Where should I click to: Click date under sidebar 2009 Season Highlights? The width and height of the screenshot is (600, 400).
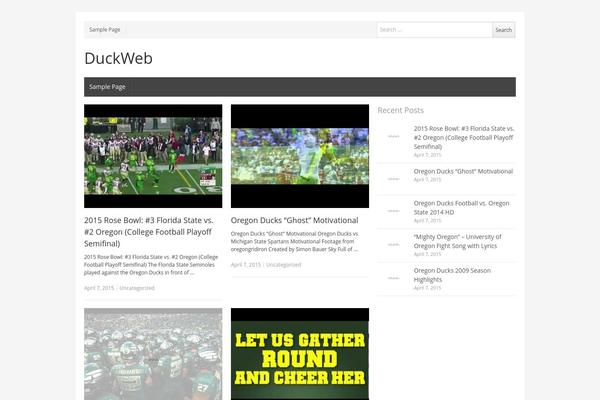pyautogui.click(x=427, y=287)
